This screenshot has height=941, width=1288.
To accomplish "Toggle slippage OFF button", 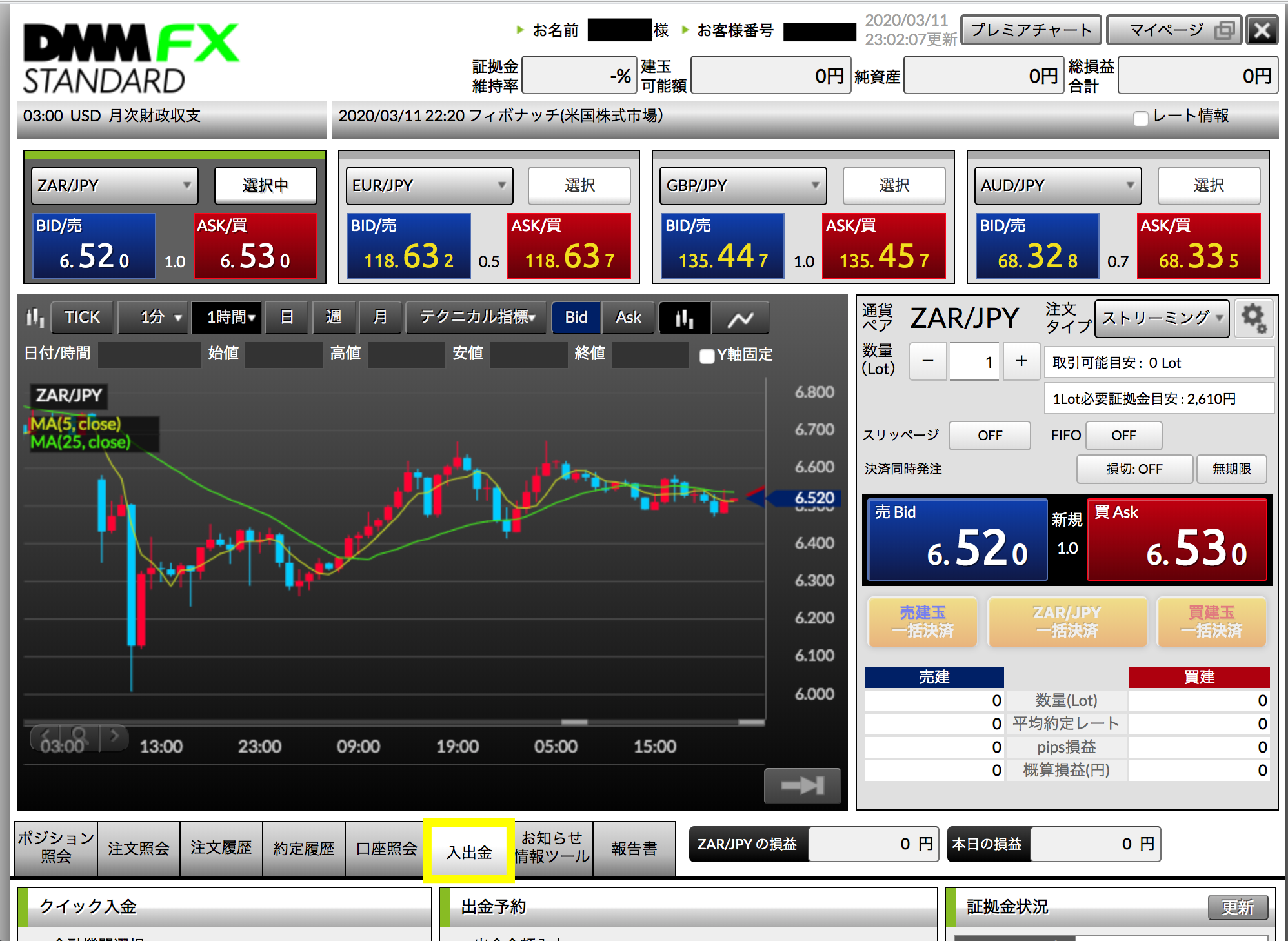I will [990, 436].
